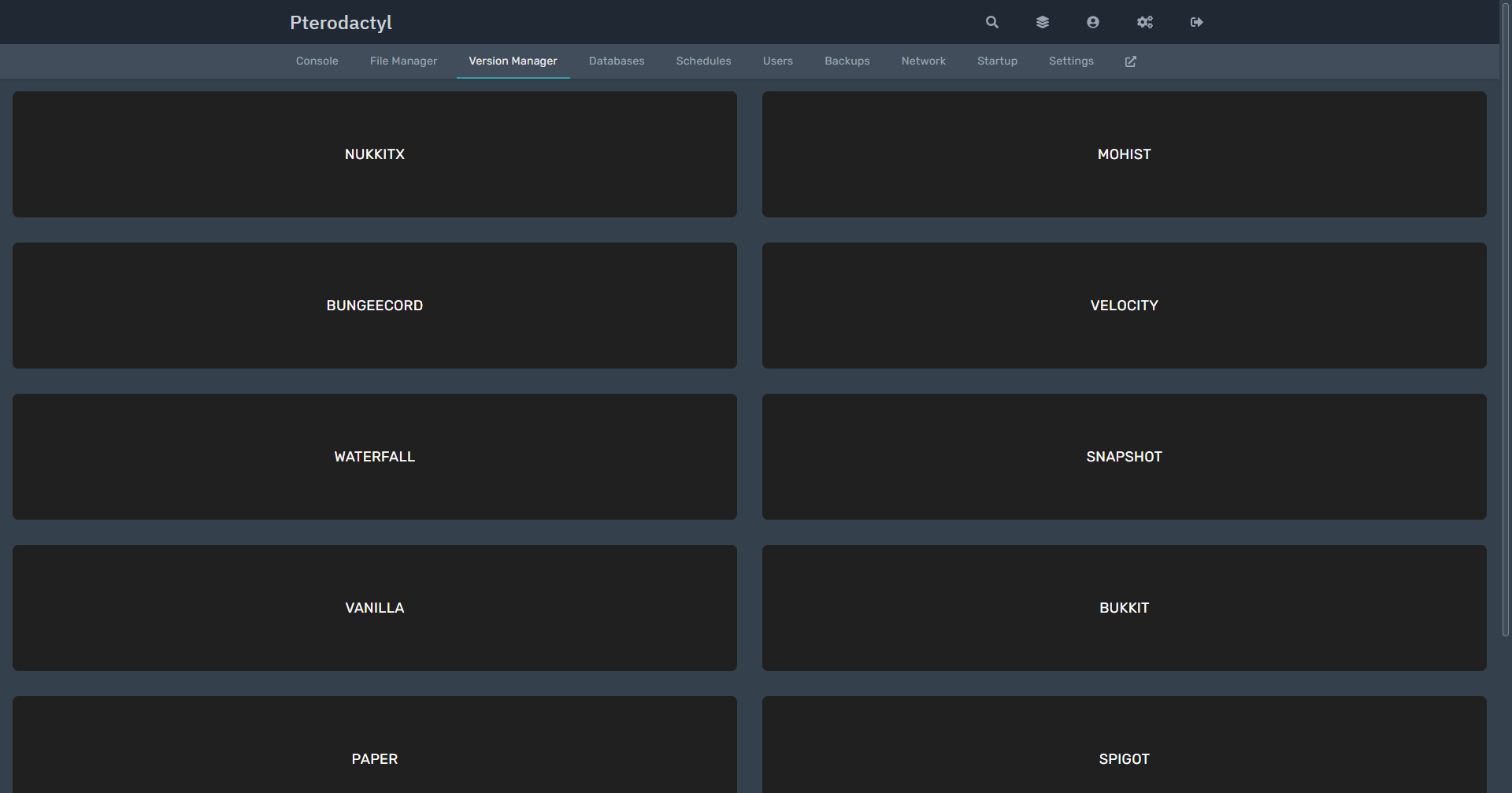This screenshot has width=1512, height=793.
Task: Open the Settings tab
Action: tap(1071, 61)
